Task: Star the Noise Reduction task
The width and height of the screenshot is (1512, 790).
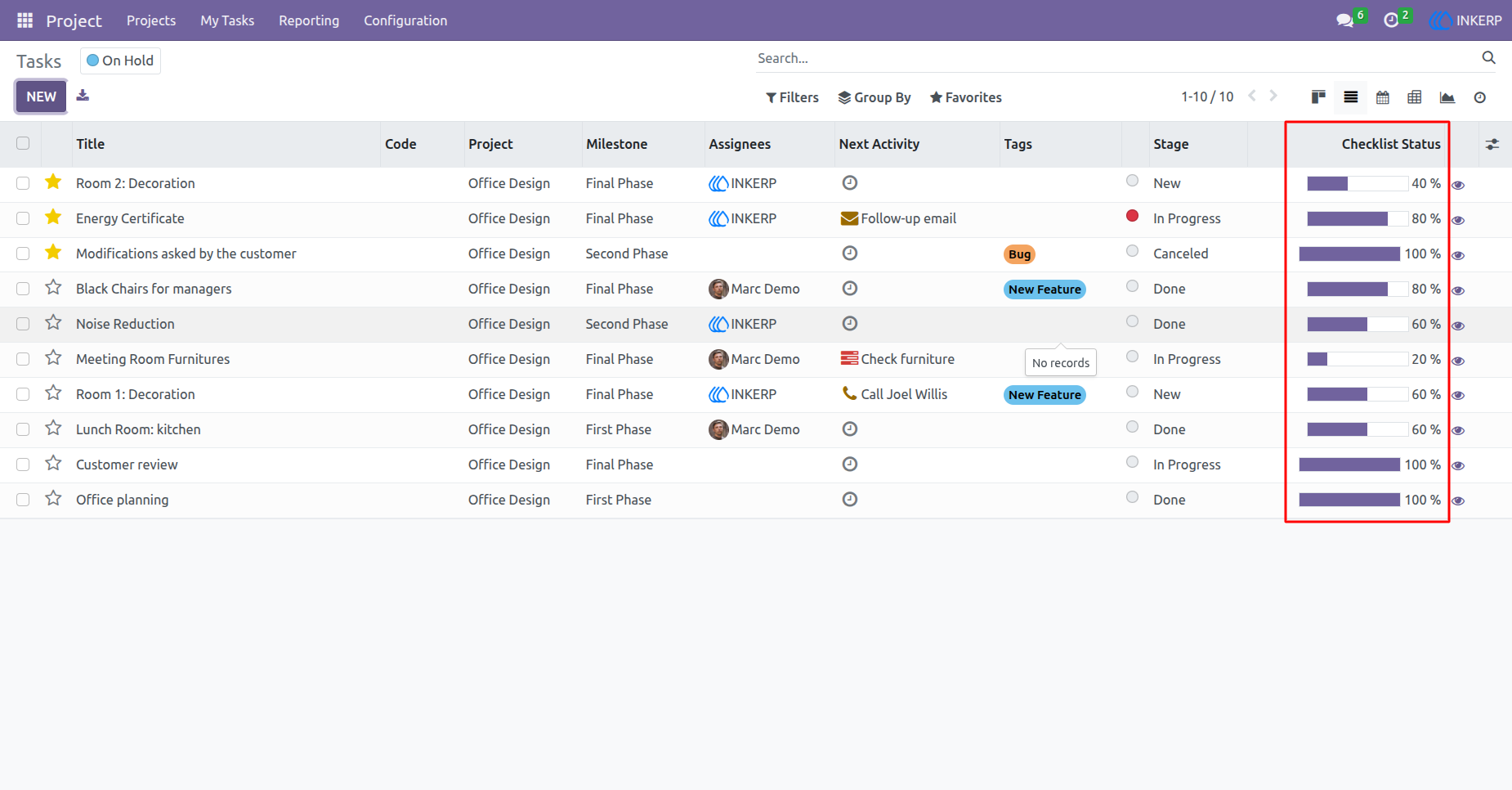Action: tap(53, 323)
